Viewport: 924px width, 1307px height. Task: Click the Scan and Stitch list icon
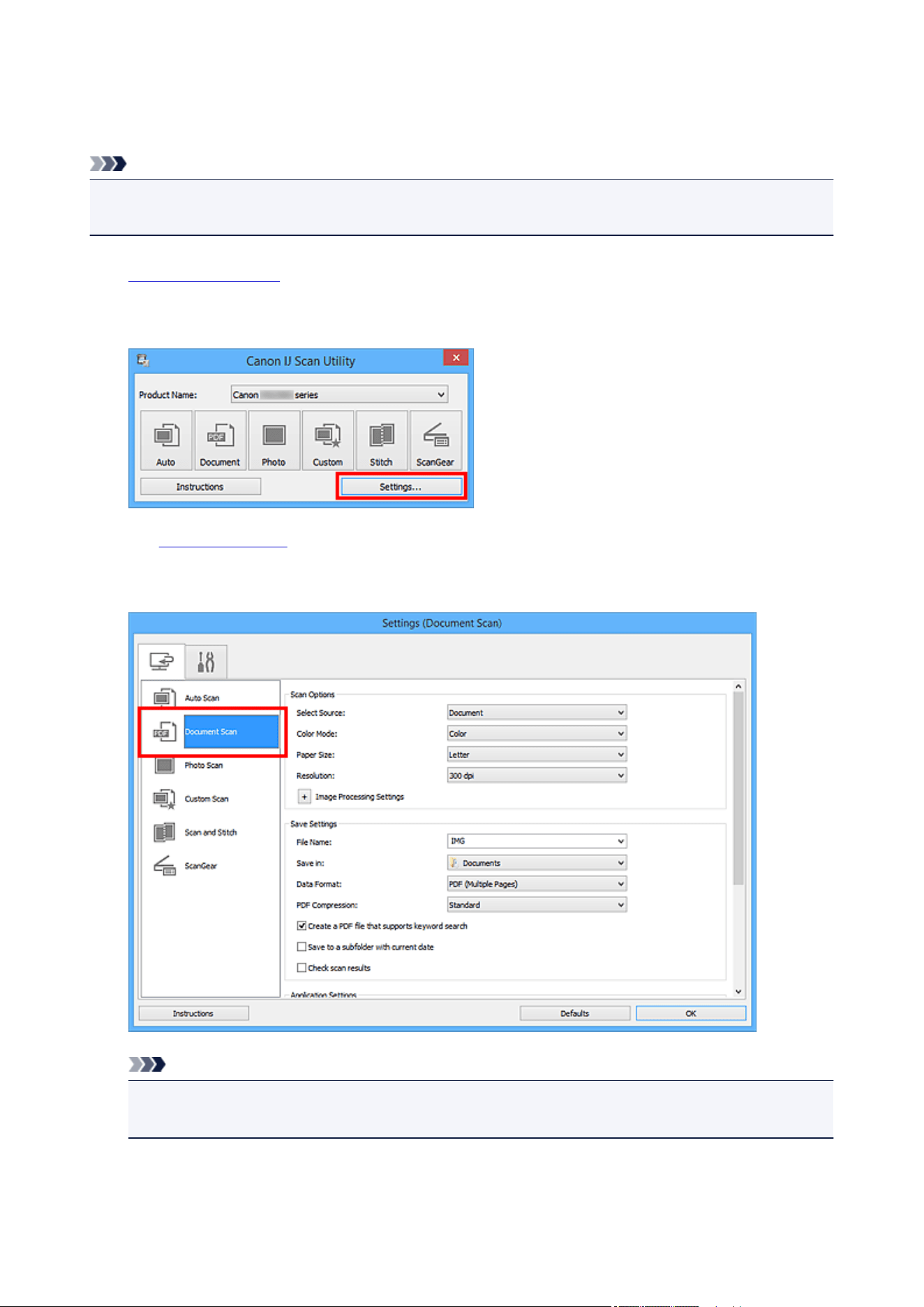pyautogui.click(x=164, y=832)
